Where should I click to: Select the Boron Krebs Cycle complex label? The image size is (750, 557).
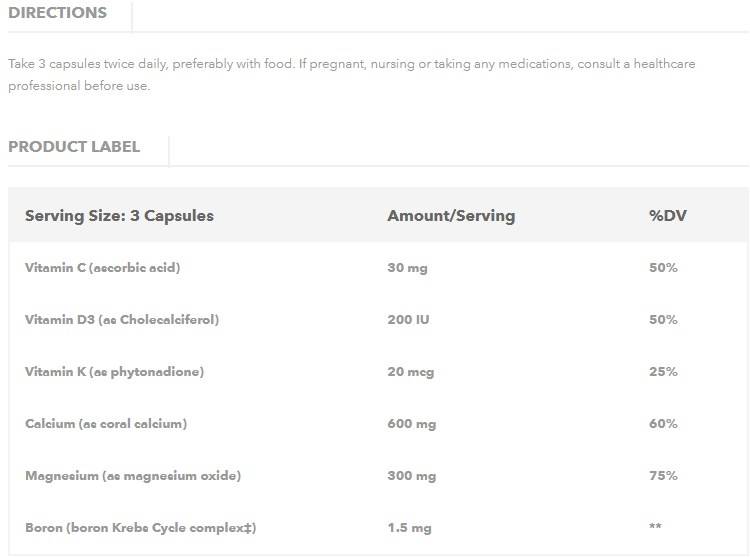(140, 527)
